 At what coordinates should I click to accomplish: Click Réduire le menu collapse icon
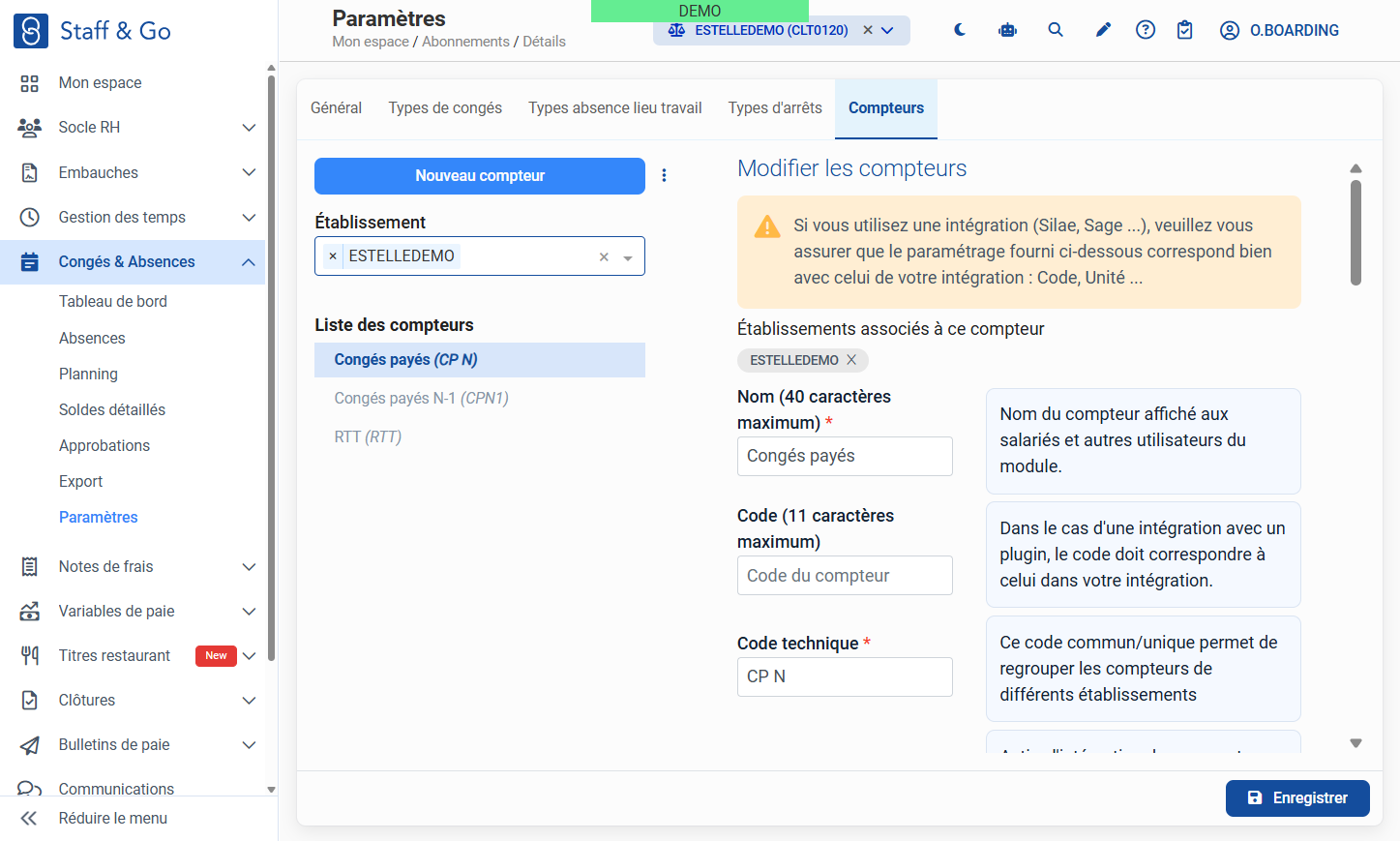pyautogui.click(x=29, y=819)
